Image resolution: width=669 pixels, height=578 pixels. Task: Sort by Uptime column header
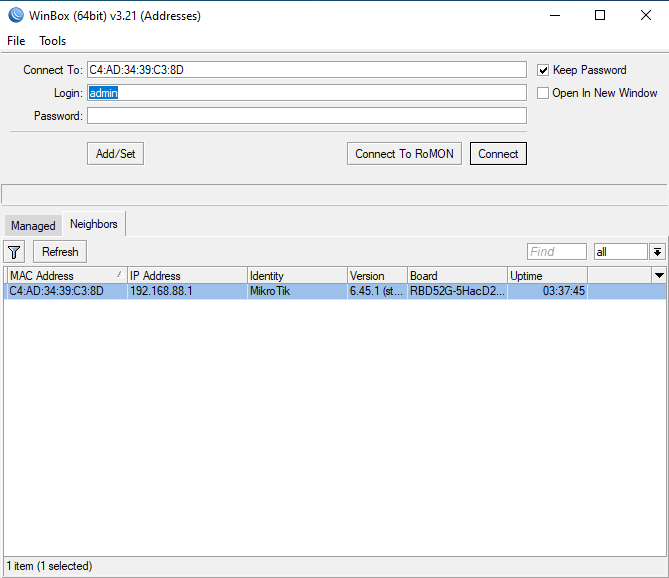click(x=547, y=276)
